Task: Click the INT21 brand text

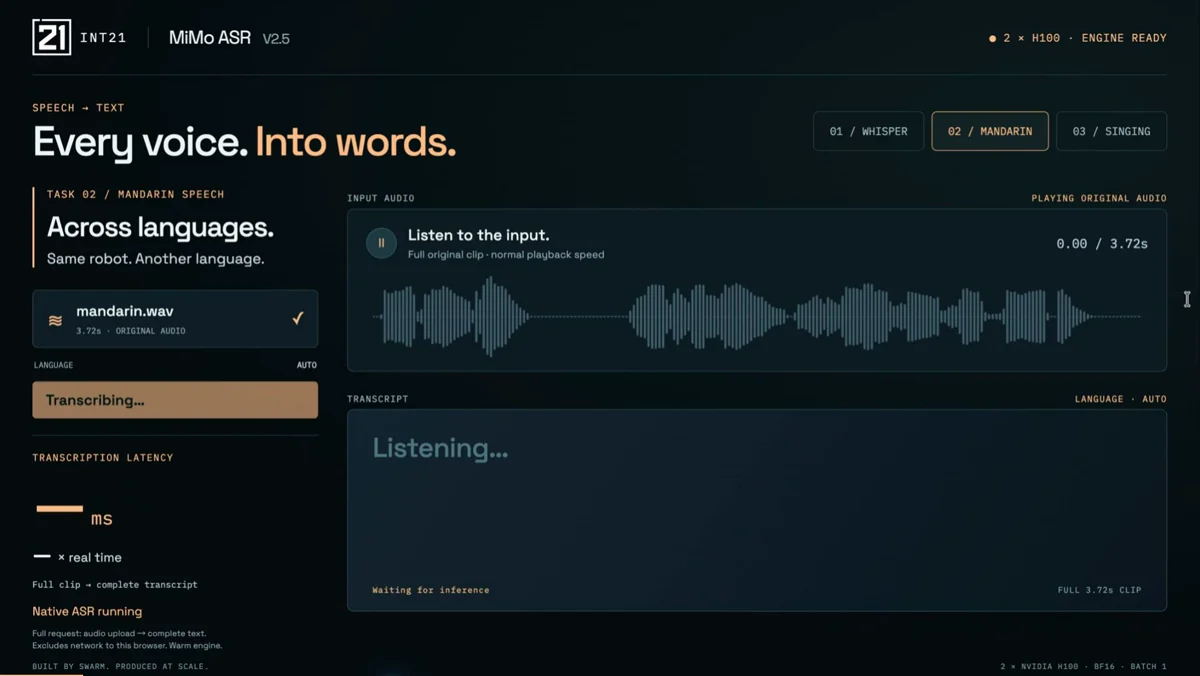Action: tap(103, 39)
